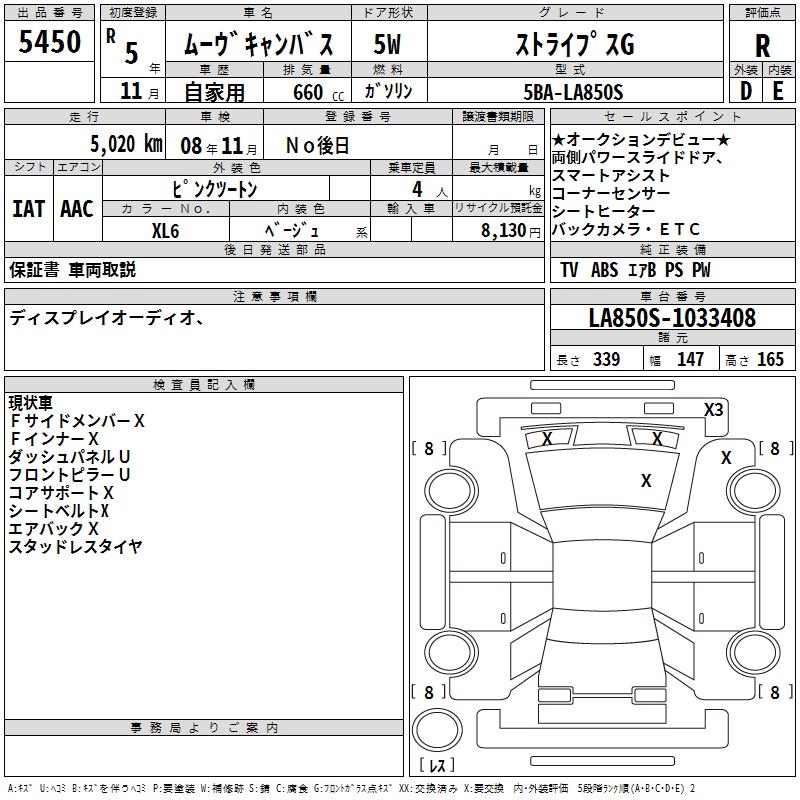Click the width value 147

690,359
